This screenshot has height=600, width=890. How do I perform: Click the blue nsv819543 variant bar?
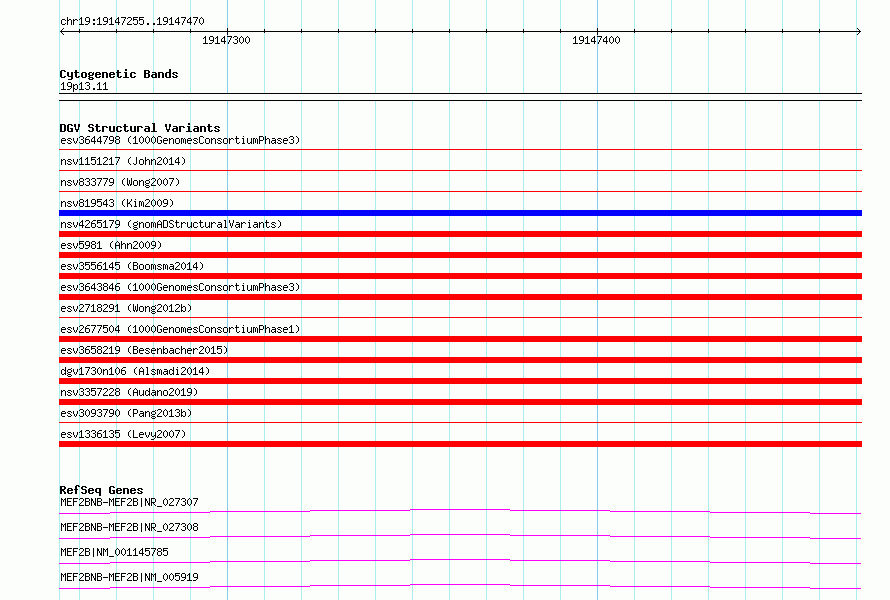click(460, 213)
